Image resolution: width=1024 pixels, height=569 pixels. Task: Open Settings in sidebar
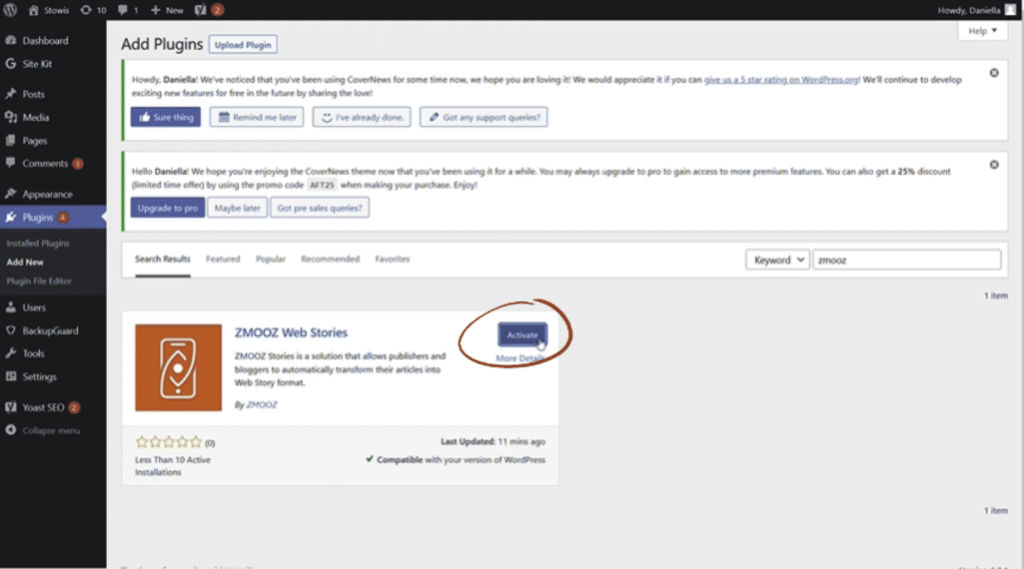click(39, 377)
